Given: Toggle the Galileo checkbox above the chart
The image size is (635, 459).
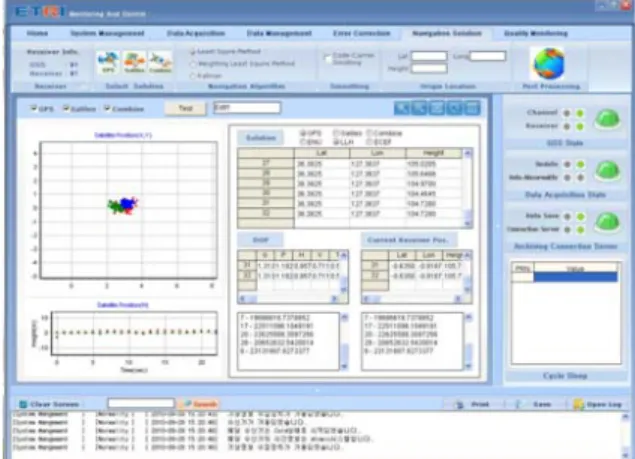Looking at the screenshot, I should point(66,108).
